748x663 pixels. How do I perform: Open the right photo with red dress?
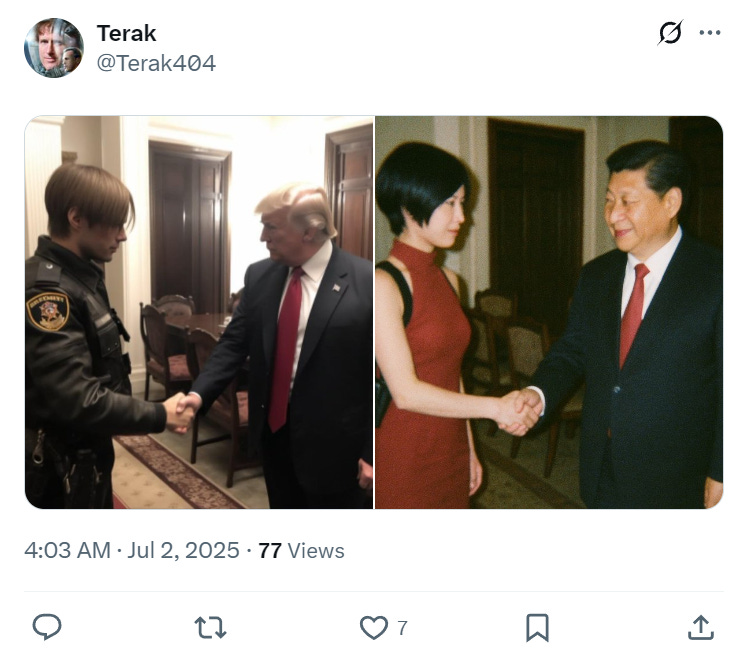click(x=549, y=312)
